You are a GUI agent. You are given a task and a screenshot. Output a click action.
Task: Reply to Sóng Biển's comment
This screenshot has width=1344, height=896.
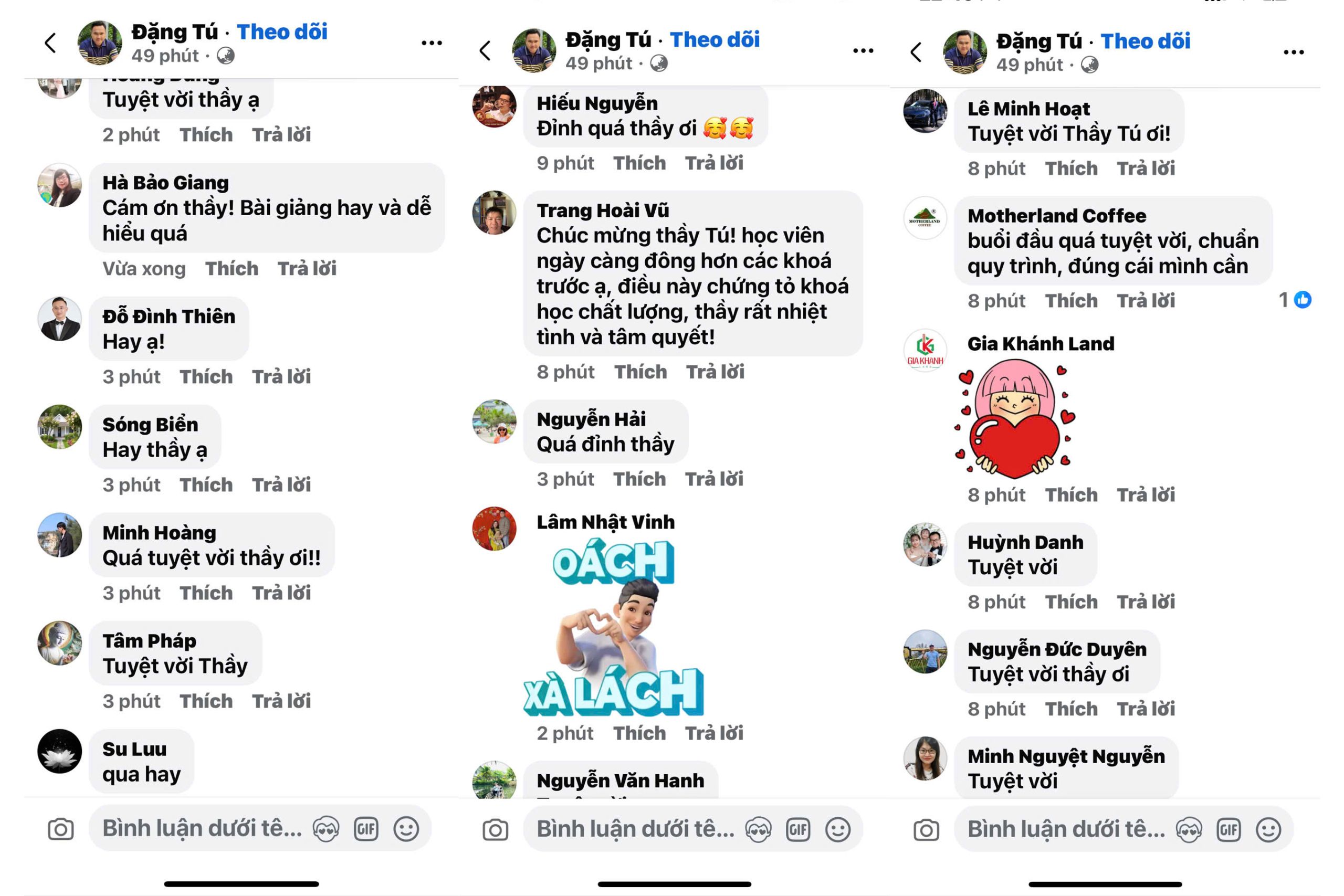click(282, 485)
